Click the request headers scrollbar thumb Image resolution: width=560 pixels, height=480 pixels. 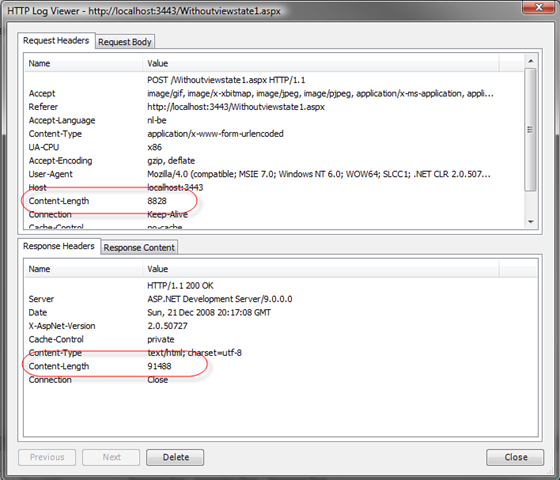(x=531, y=130)
